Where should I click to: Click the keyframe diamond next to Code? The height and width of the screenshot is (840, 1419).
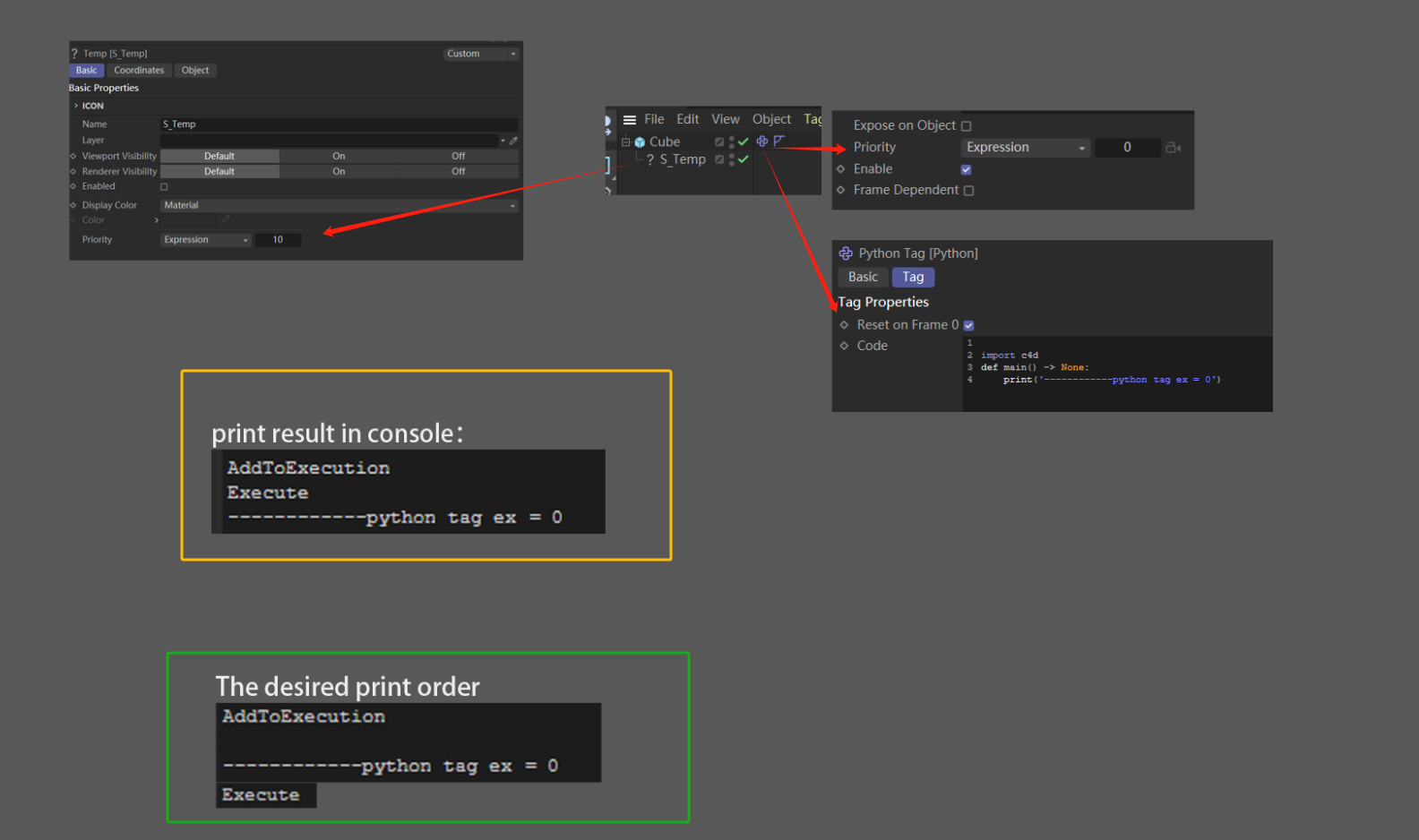(844, 346)
